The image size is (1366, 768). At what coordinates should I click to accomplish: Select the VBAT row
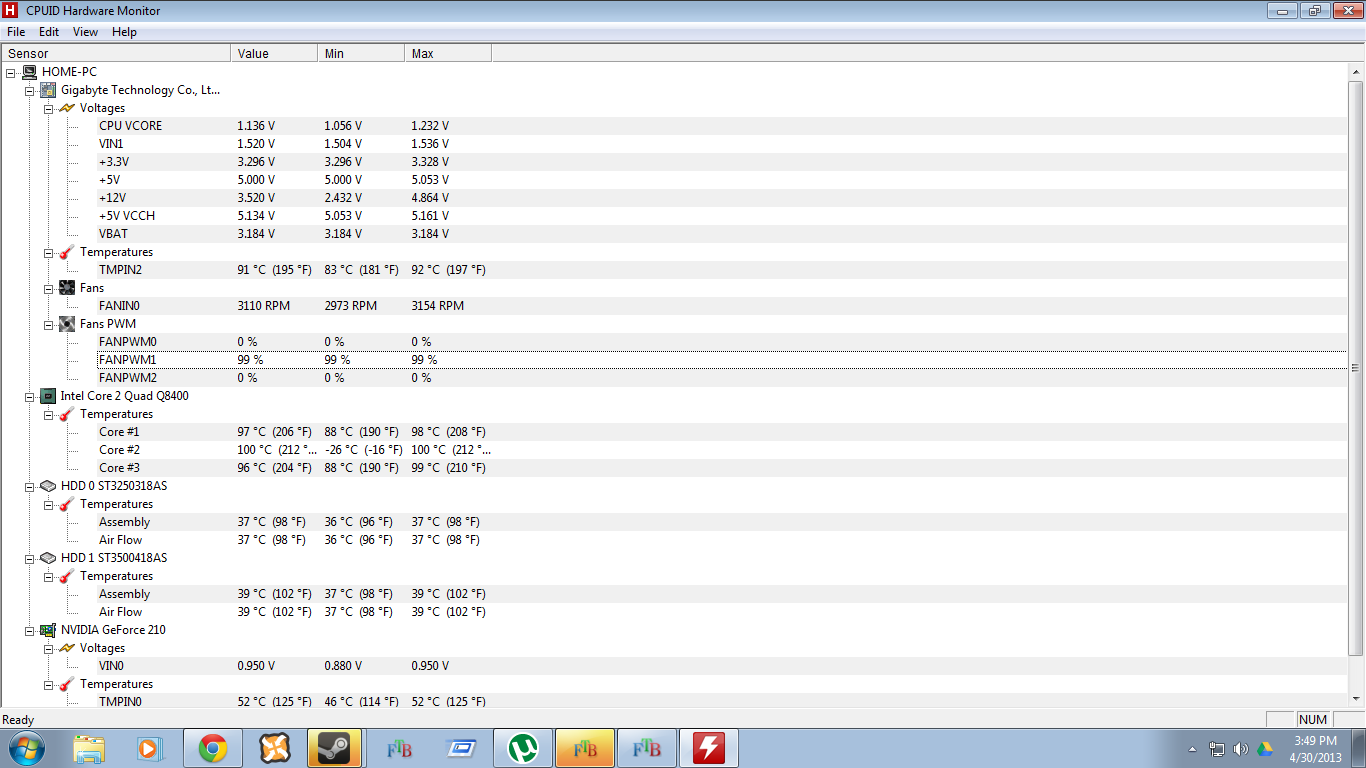(723, 234)
